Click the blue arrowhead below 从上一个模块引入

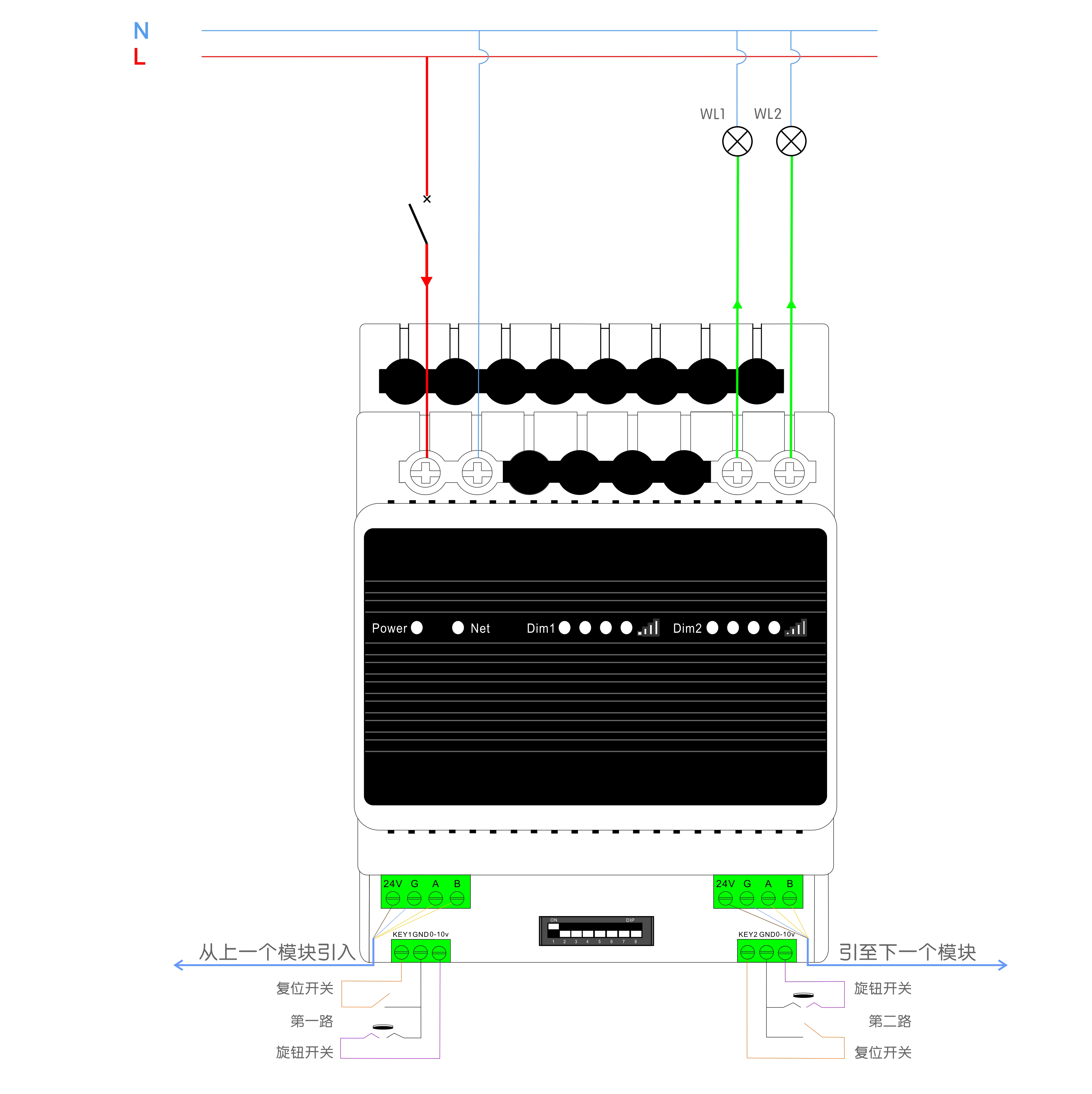pyautogui.click(x=179, y=965)
